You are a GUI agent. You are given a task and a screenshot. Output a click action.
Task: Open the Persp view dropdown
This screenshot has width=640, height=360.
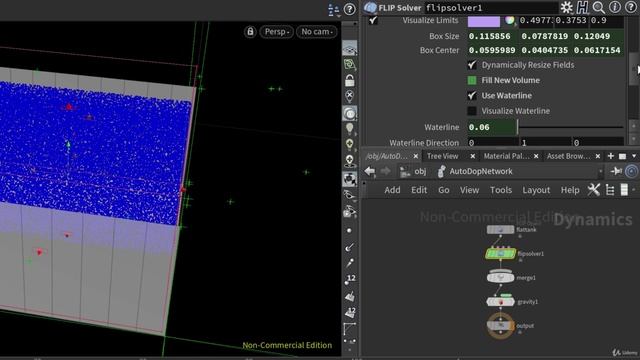click(276, 31)
